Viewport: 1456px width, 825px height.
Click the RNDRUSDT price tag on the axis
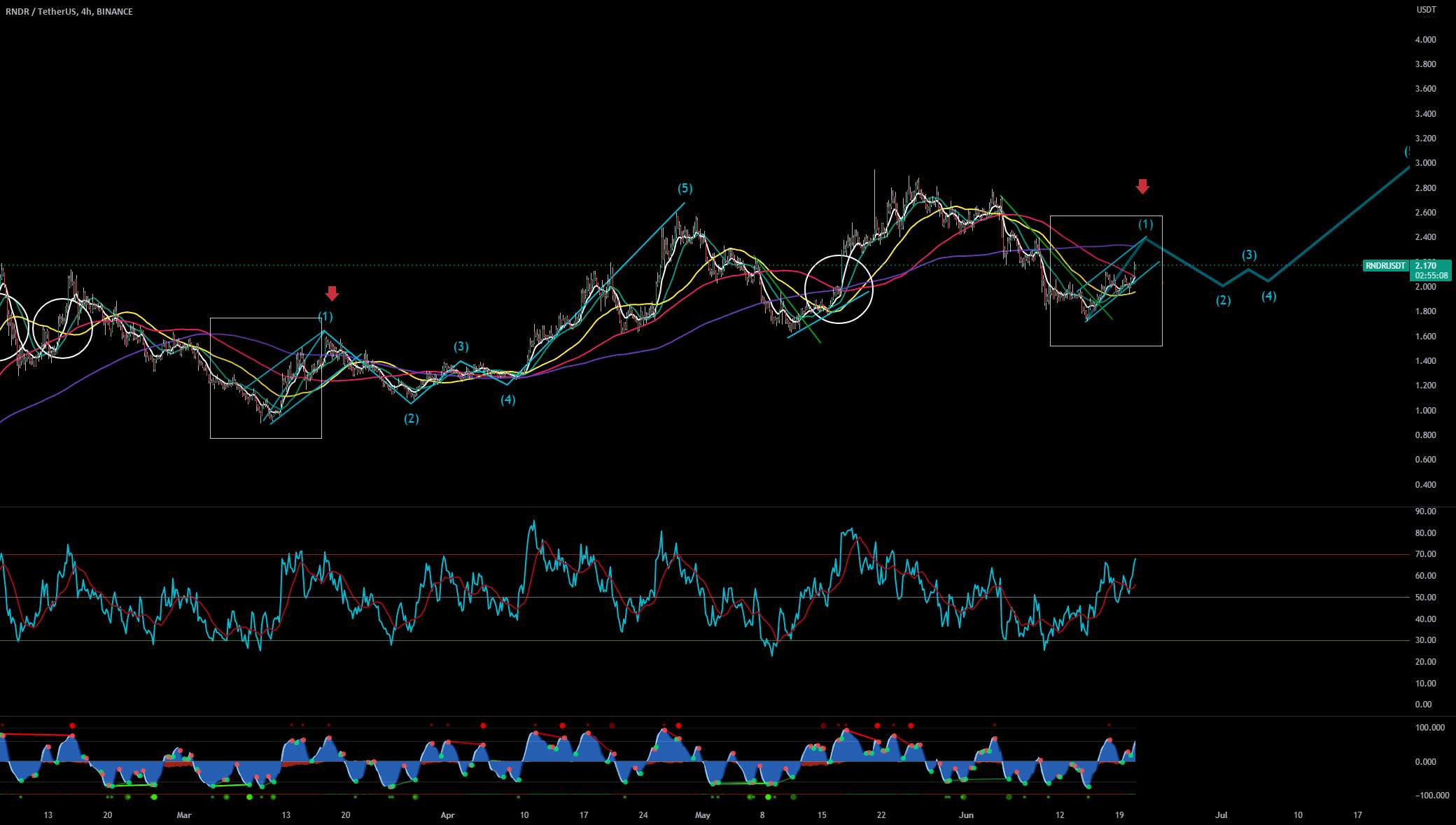click(x=1385, y=266)
